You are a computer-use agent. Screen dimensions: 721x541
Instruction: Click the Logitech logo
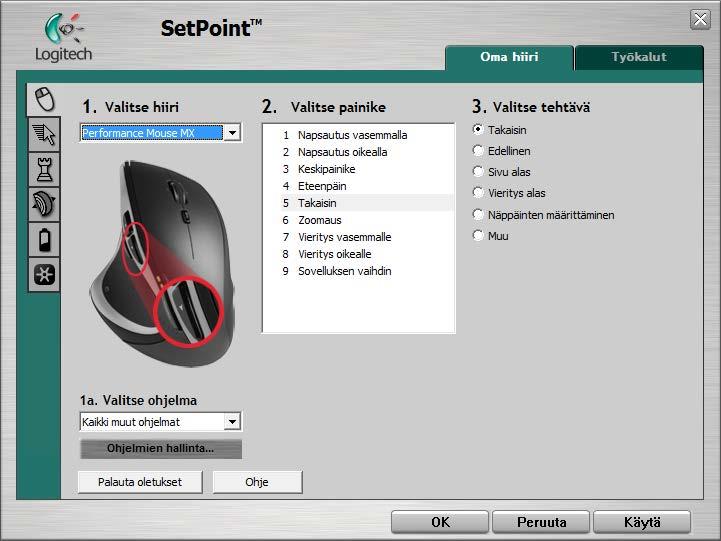(63, 37)
